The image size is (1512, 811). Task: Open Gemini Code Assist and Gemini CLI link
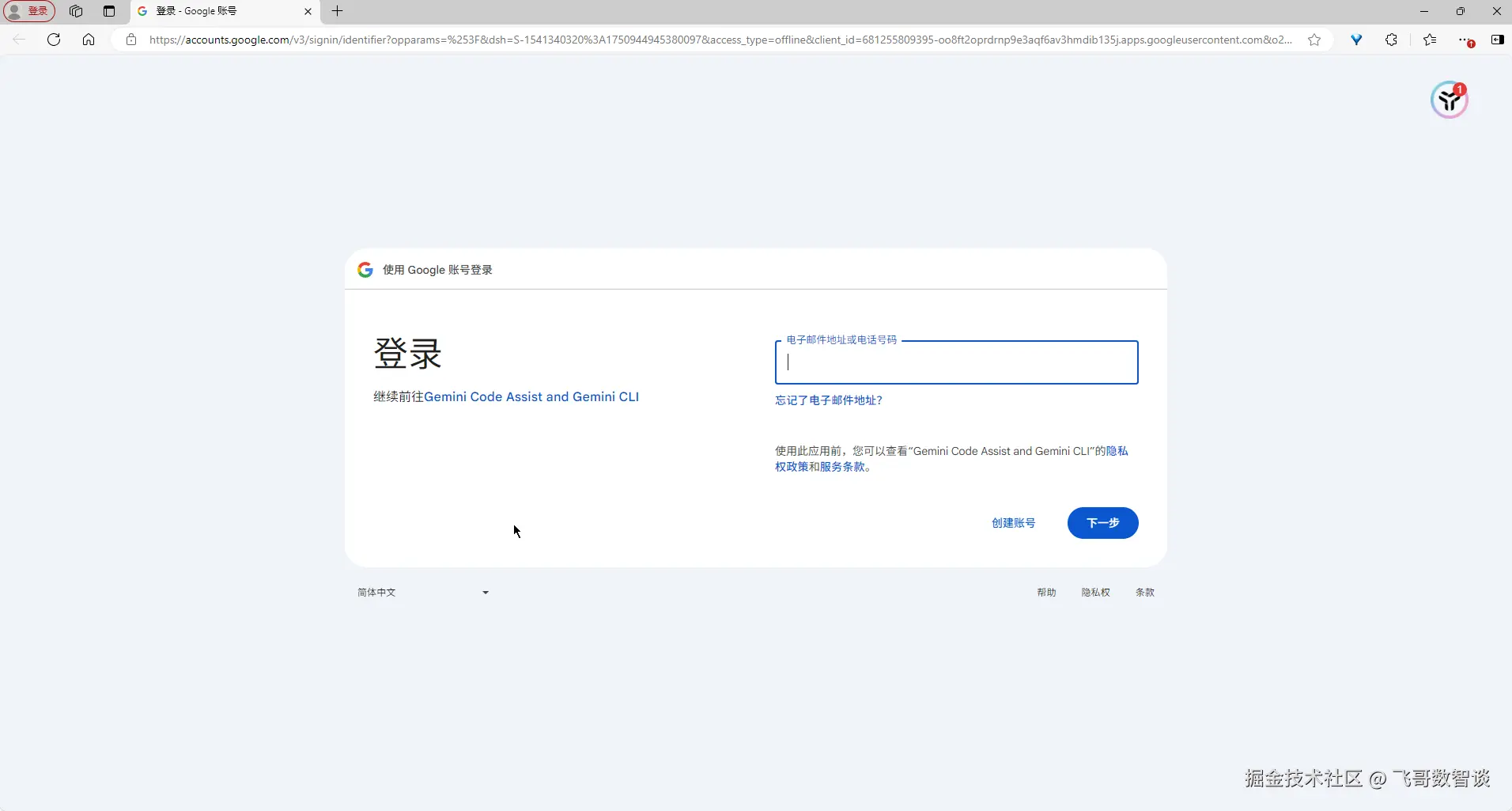[531, 396]
